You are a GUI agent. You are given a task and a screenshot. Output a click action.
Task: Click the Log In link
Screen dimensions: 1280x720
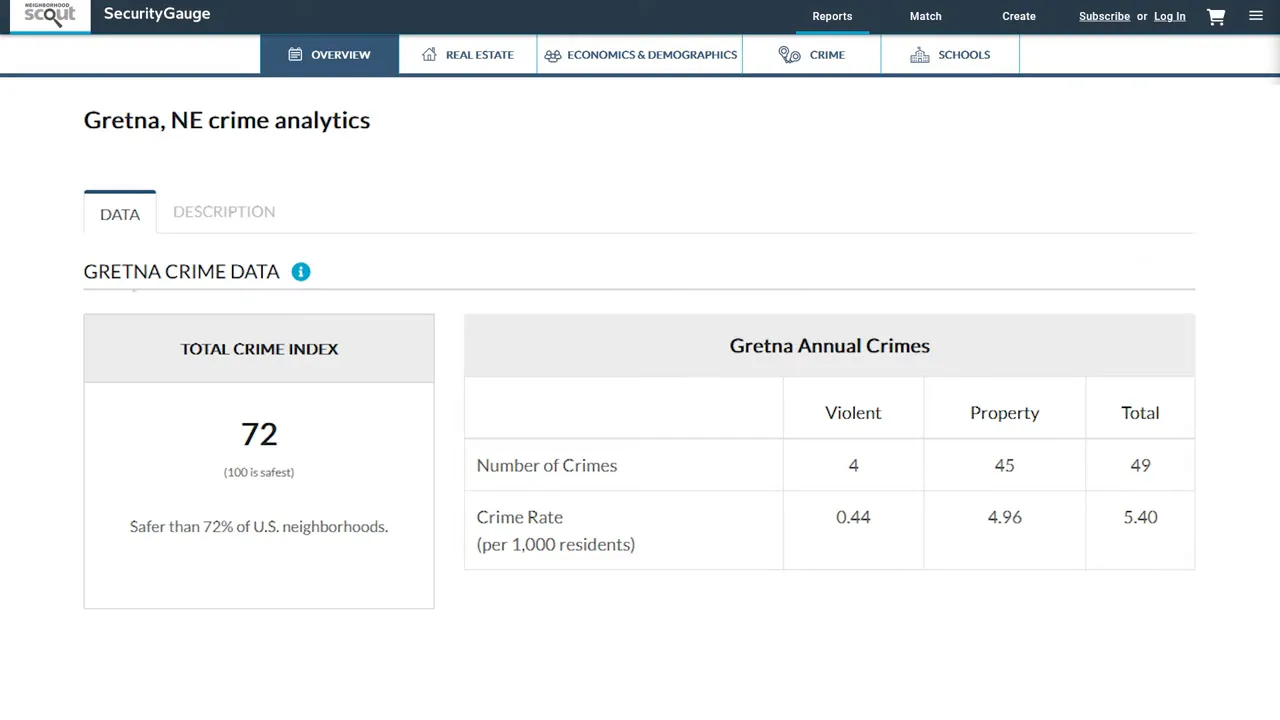(1170, 16)
